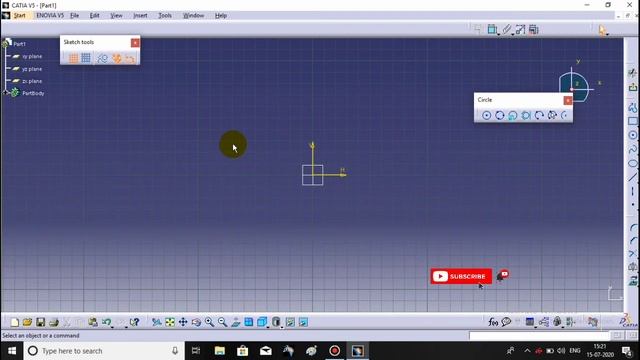Open the isometric view cube icon
640x360 pixels.
coord(262,322)
